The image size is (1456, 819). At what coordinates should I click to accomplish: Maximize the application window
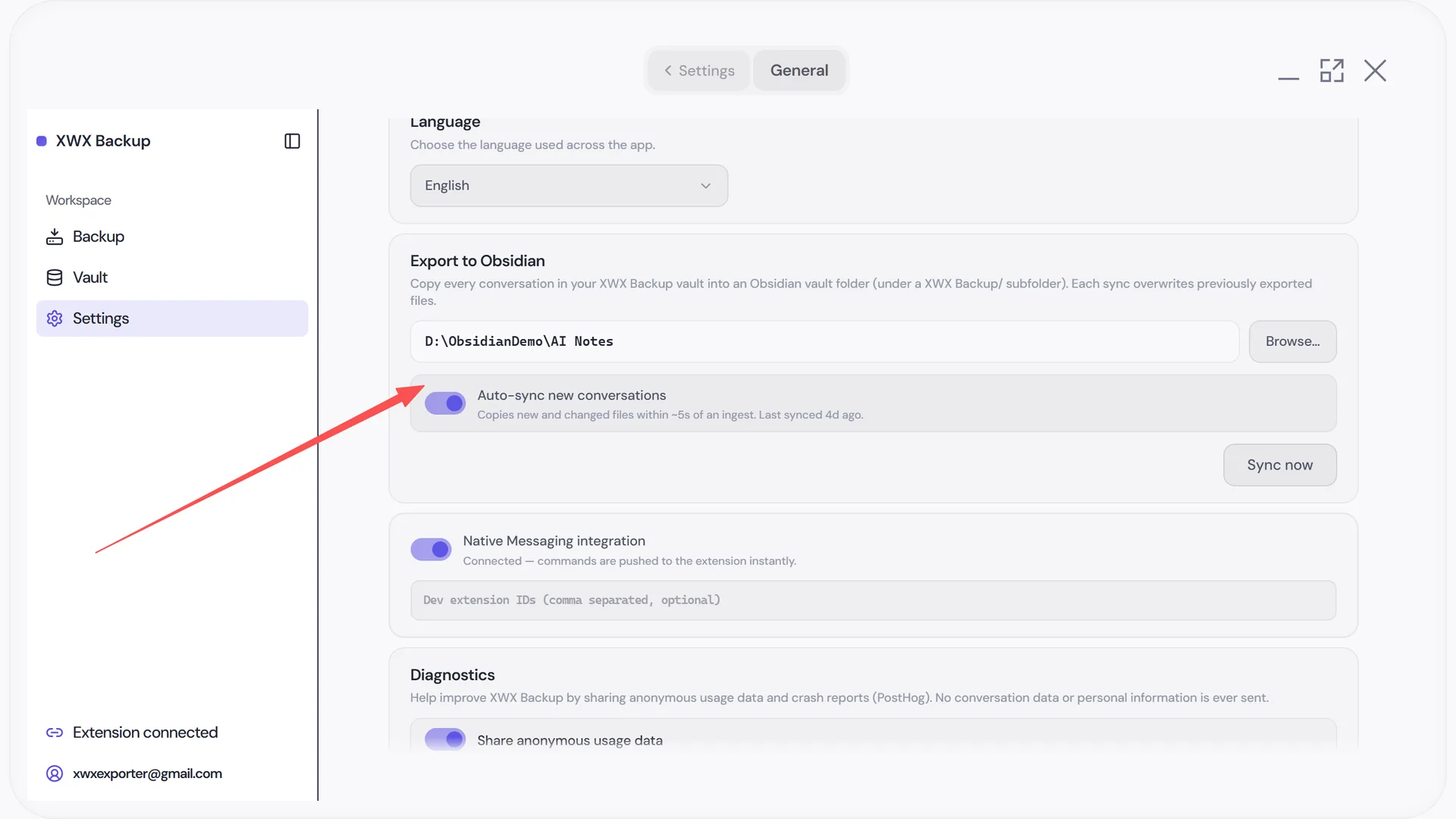click(1332, 71)
